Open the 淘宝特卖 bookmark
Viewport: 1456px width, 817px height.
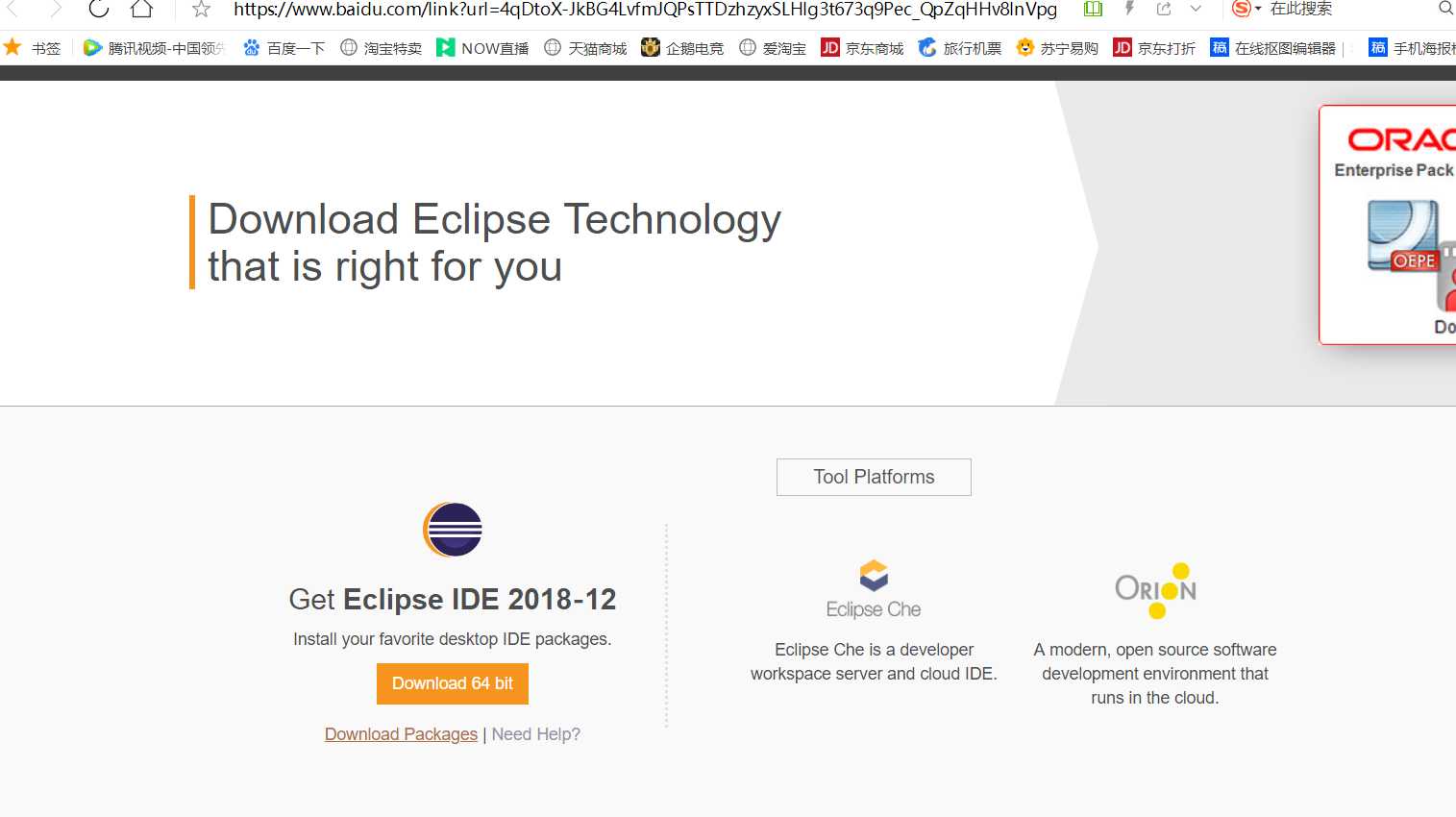click(x=381, y=48)
